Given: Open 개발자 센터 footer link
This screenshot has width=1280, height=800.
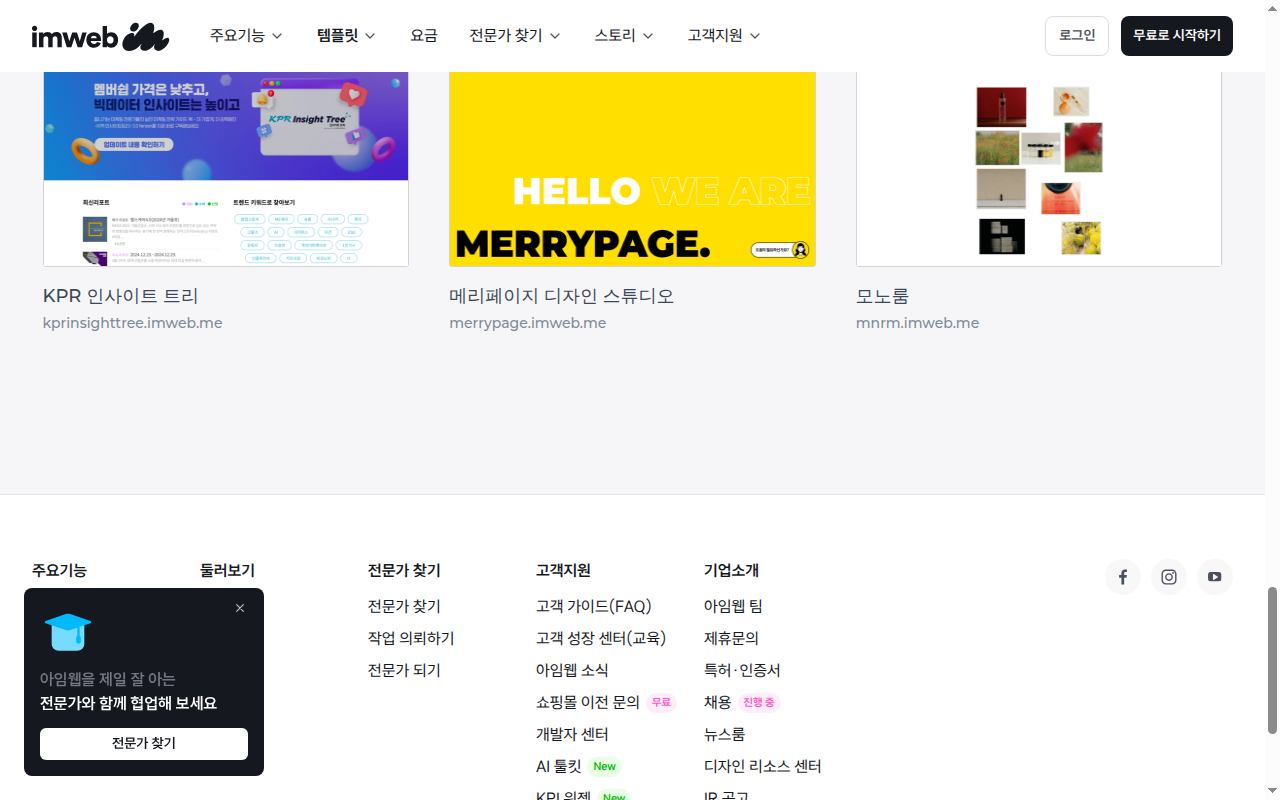Looking at the screenshot, I should (572, 734).
